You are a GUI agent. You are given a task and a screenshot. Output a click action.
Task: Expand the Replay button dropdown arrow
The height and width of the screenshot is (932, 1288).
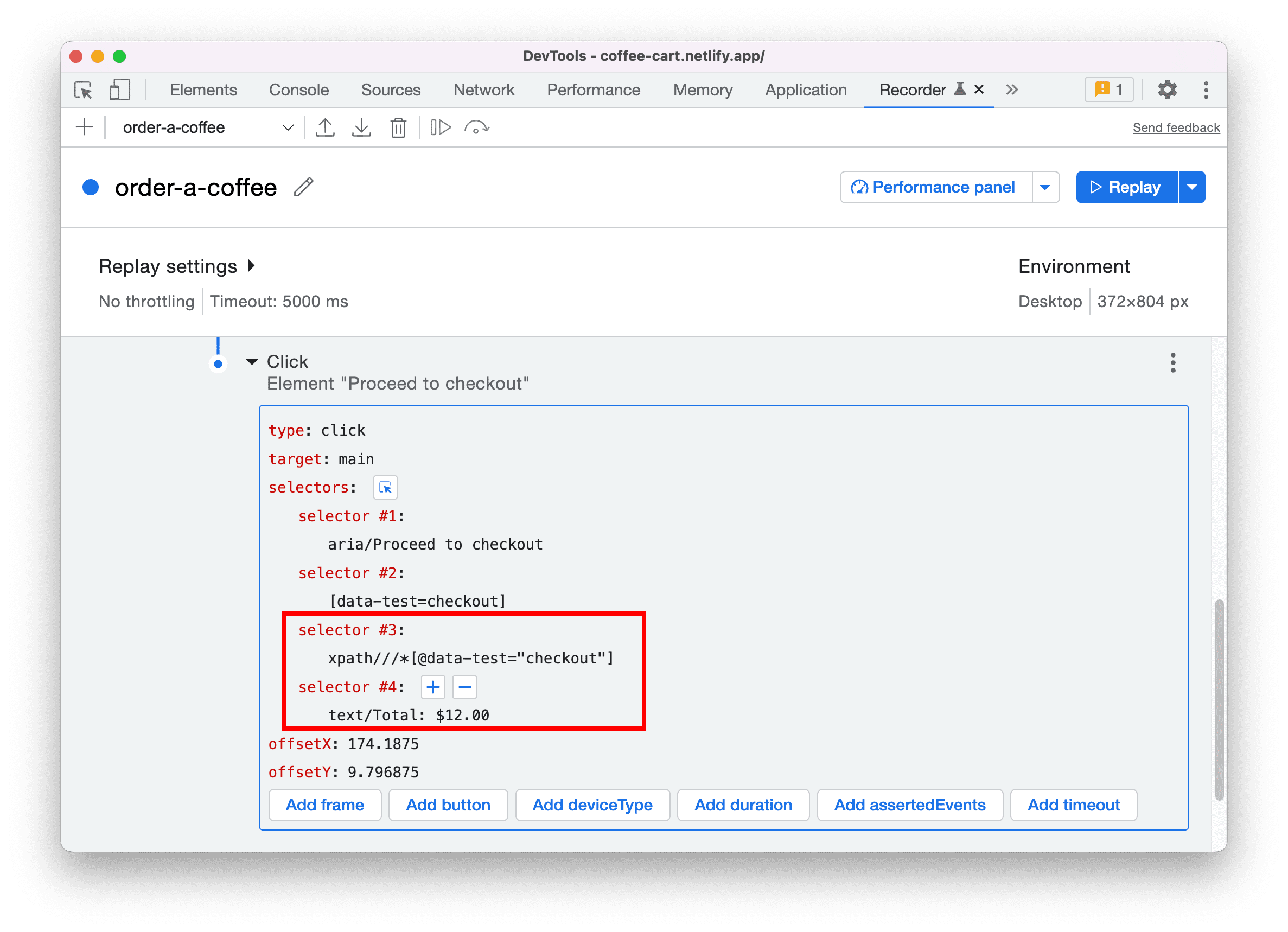tap(1193, 186)
